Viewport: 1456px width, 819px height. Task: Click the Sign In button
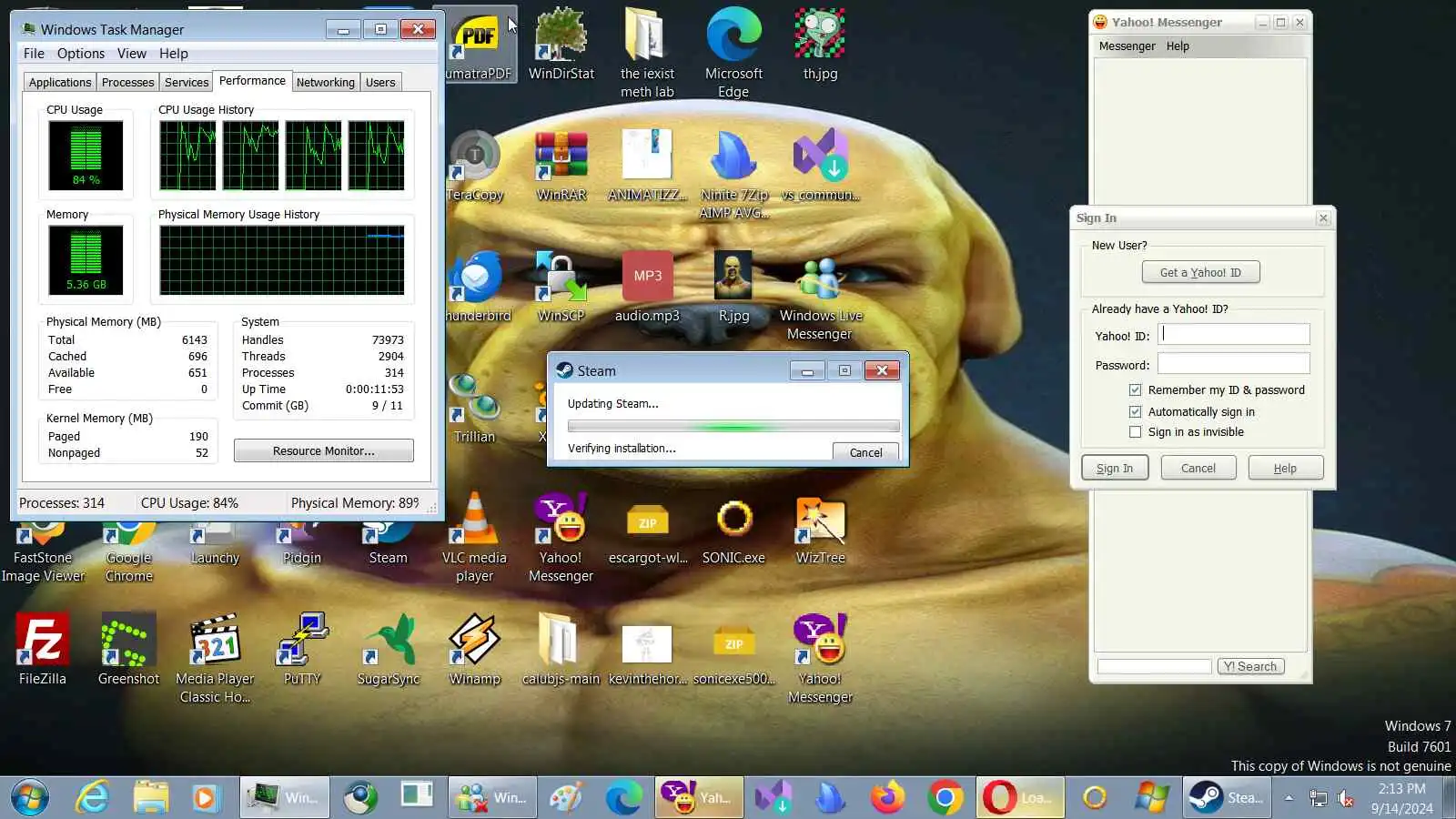click(1115, 468)
